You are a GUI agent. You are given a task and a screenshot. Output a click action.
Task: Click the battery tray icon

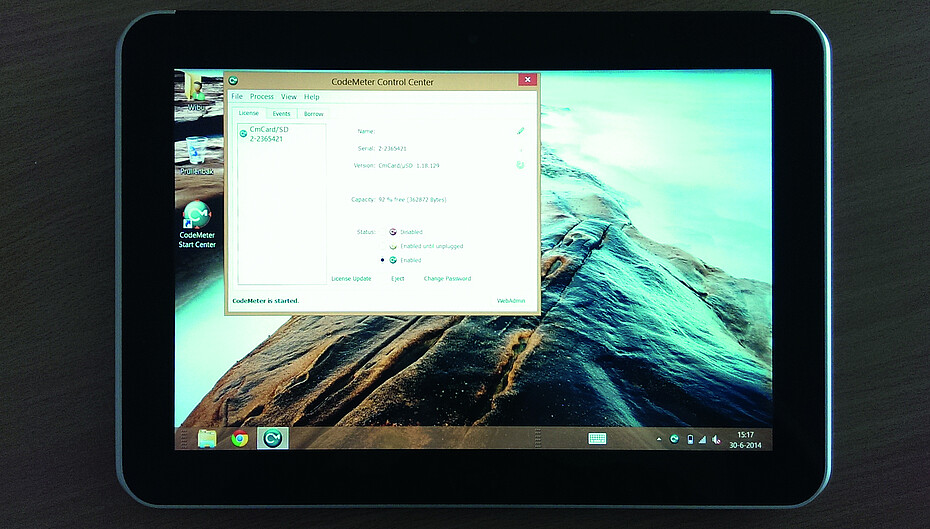[x=690, y=439]
